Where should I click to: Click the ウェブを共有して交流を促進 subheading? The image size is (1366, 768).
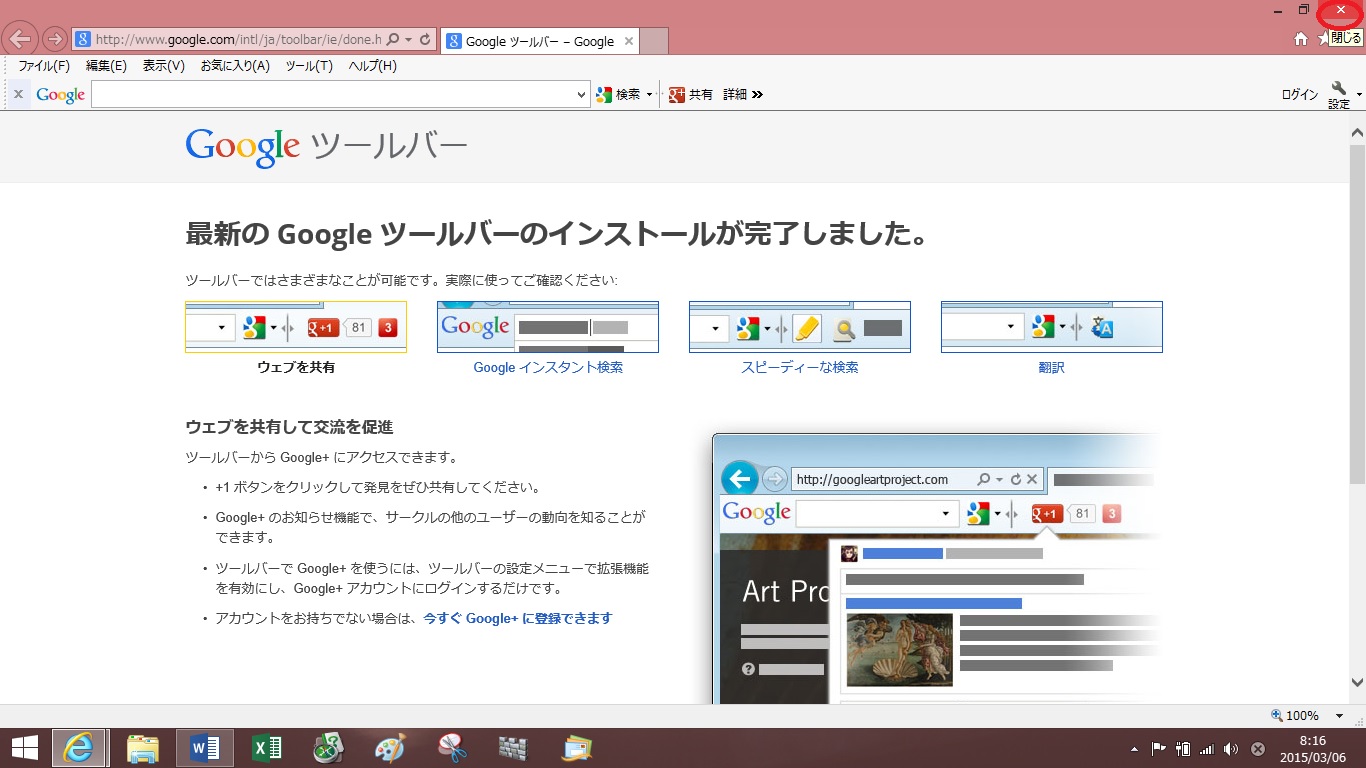tap(289, 427)
